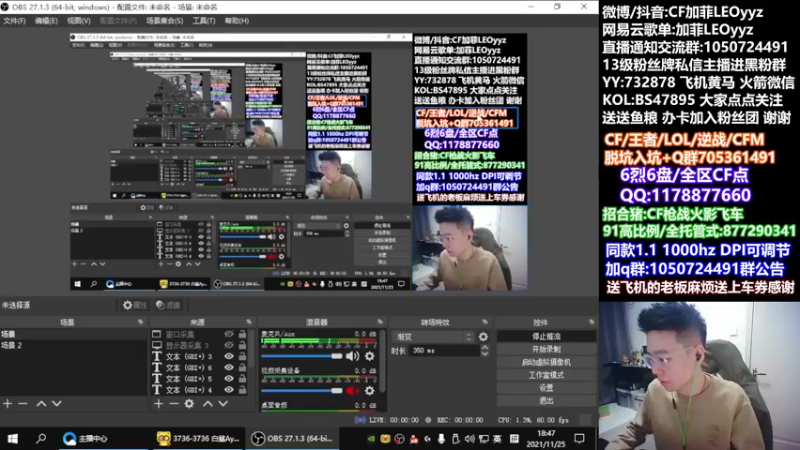Viewport: 800px width, 450px height.
Task: Click the volume speaker icon in the system tray
Action: click(x=469, y=439)
